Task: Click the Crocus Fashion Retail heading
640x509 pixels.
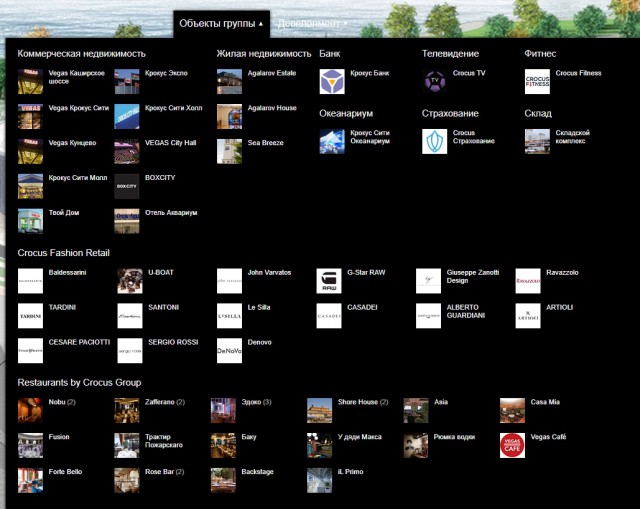Action: click(64, 253)
